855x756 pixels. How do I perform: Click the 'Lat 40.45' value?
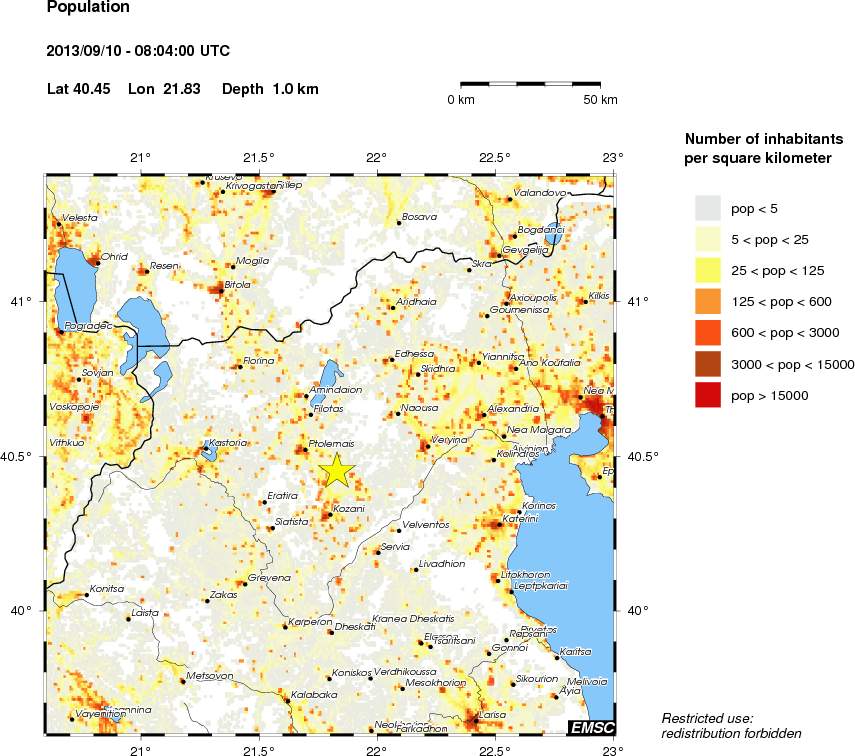tap(79, 89)
